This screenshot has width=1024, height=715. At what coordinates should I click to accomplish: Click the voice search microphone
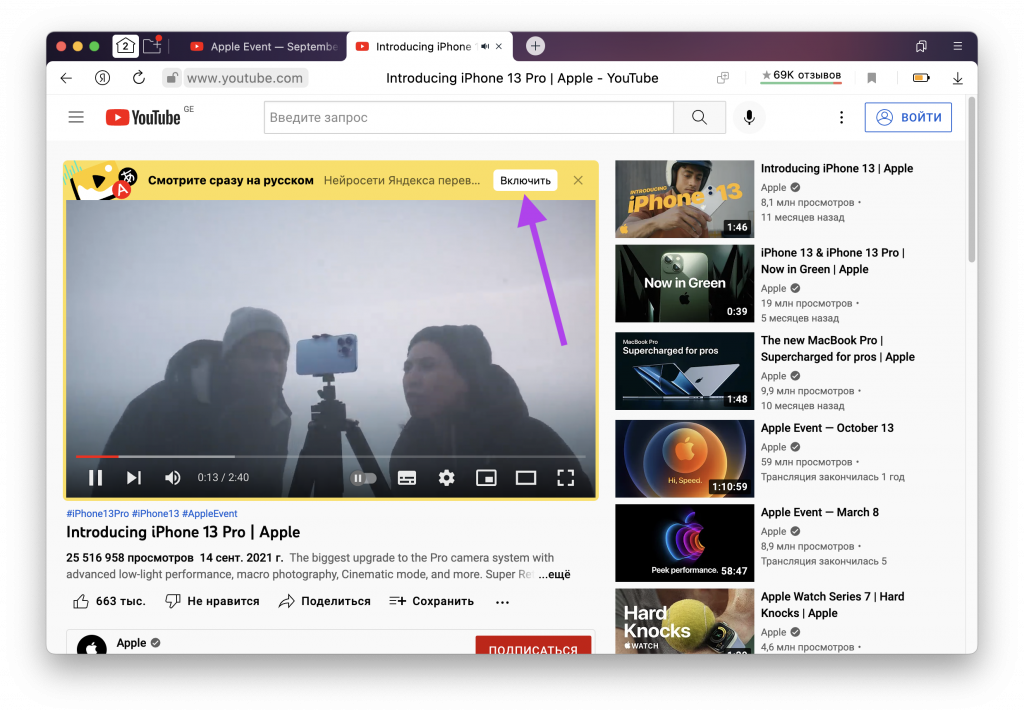748,117
